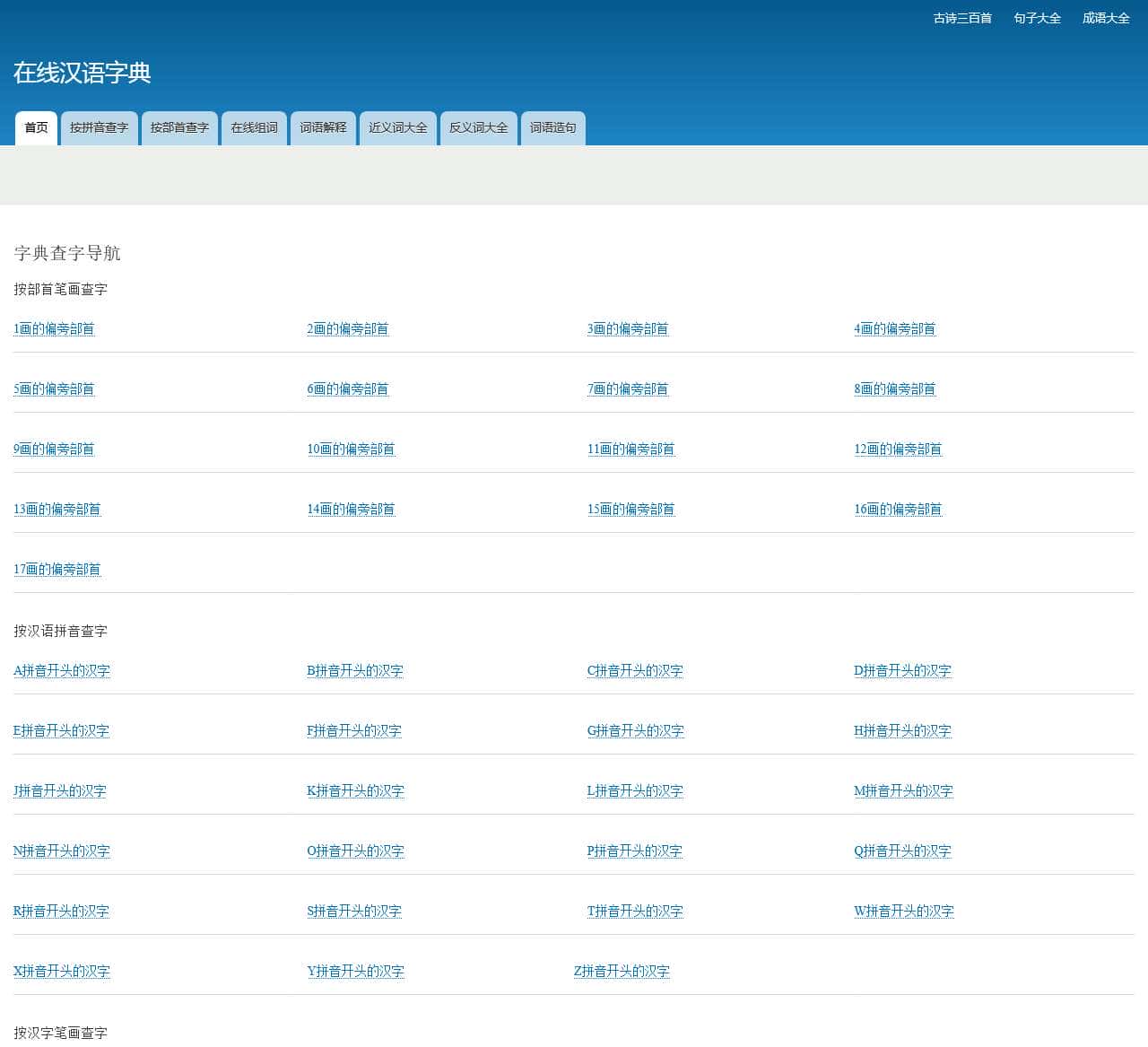Open the 句子大全 header link
Screen dimensions: 1148x1047
1037,18
